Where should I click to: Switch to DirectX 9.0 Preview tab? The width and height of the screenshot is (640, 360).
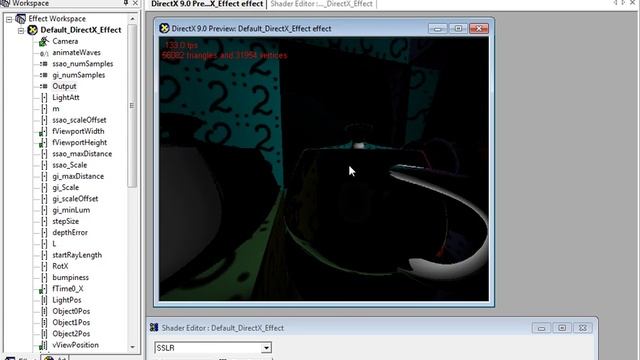click(x=207, y=4)
